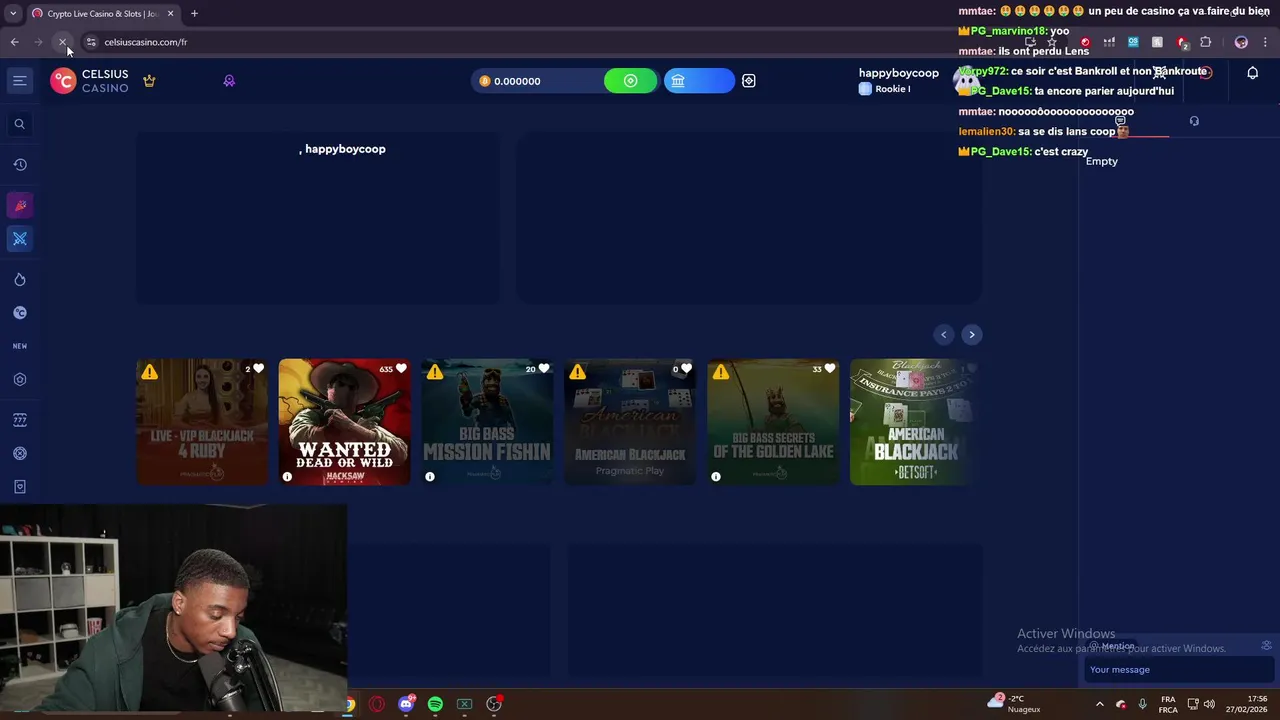Screen dimensions: 1280x720
Task: Favorite Live VIP Blackjack 4 Ruby heart
Action: point(258,369)
